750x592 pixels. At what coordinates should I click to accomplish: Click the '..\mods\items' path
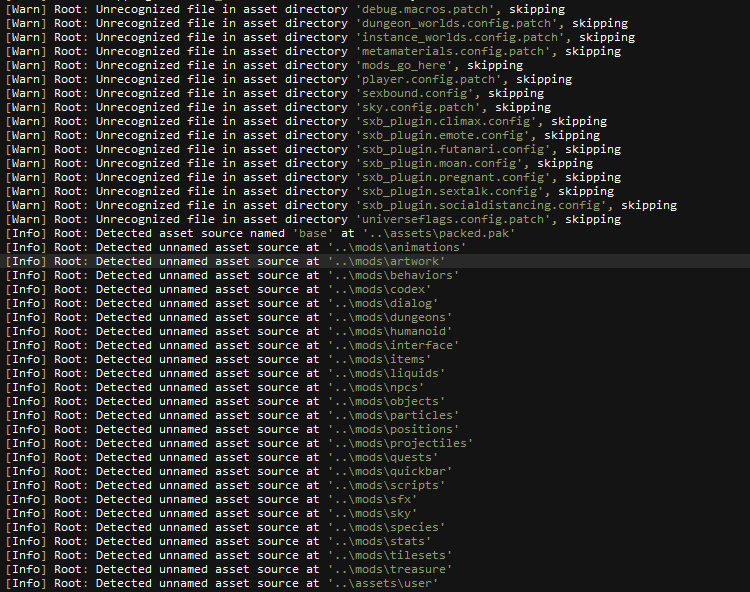pos(379,359)
